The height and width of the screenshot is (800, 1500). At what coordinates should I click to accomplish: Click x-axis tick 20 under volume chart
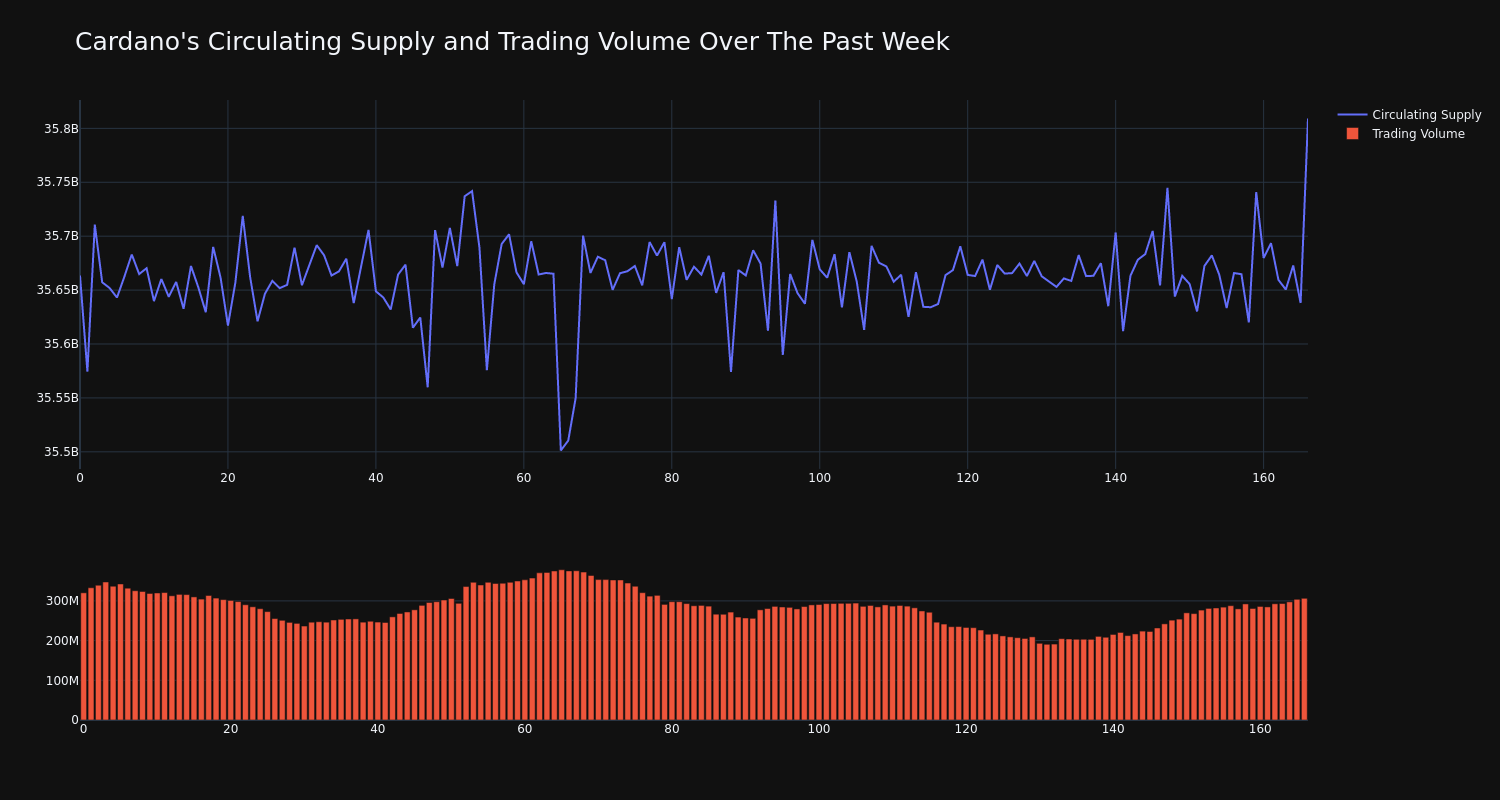231,729
